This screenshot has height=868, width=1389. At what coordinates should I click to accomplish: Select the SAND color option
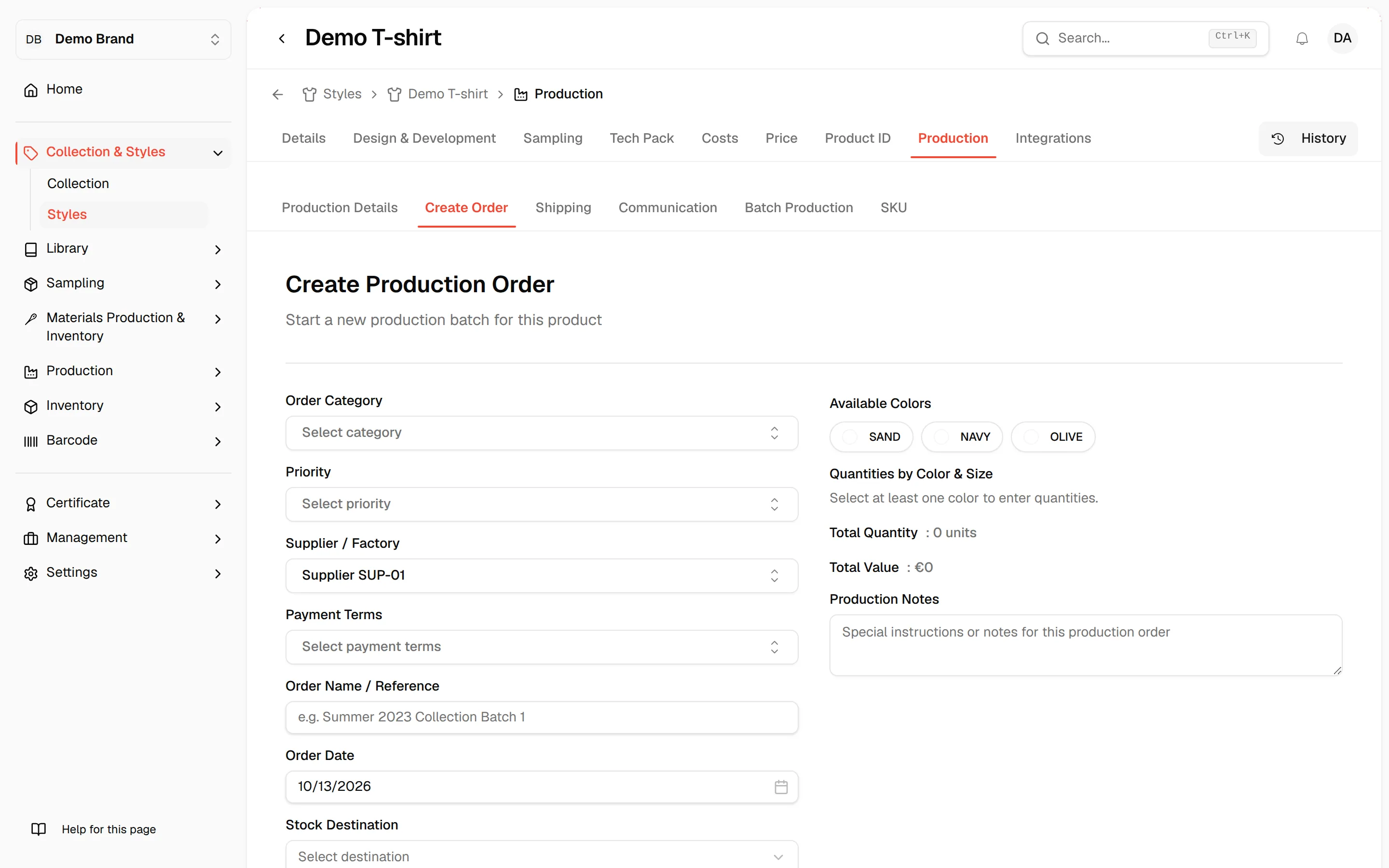point(871,437)
